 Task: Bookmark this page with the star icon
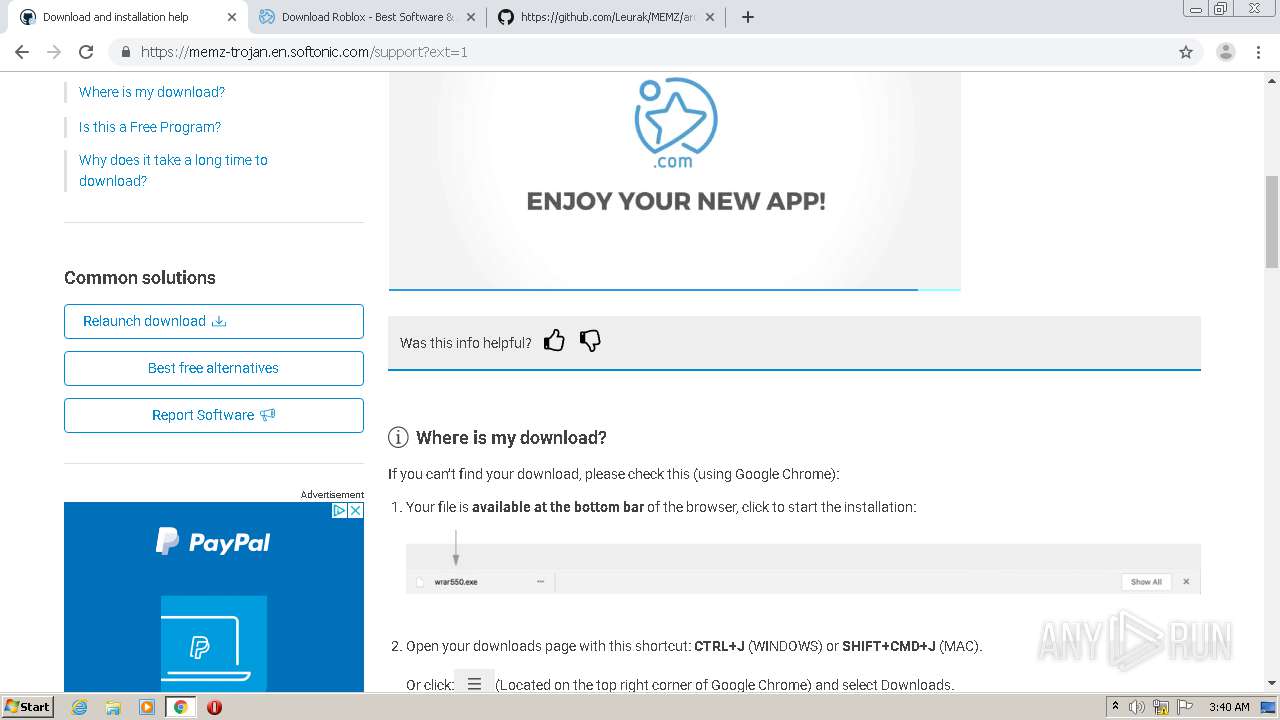point(1186,52)
